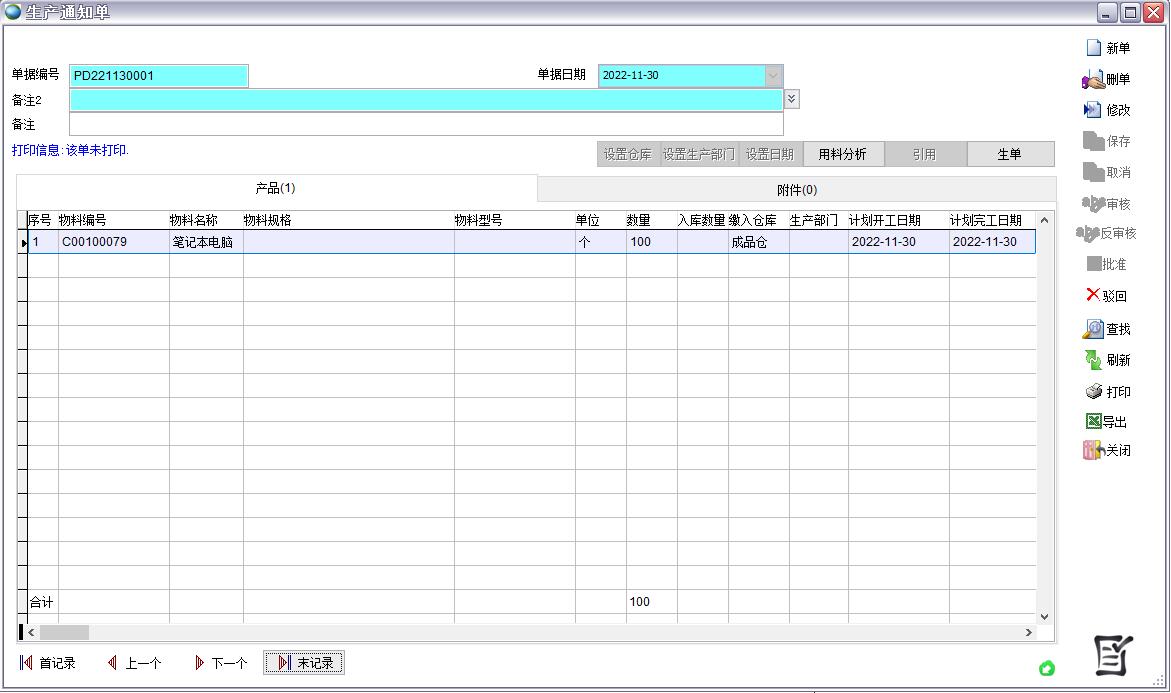Go to the 首记录 first record
The width and height of the screenshot is (1171, 693).
(x=48, y=663)
